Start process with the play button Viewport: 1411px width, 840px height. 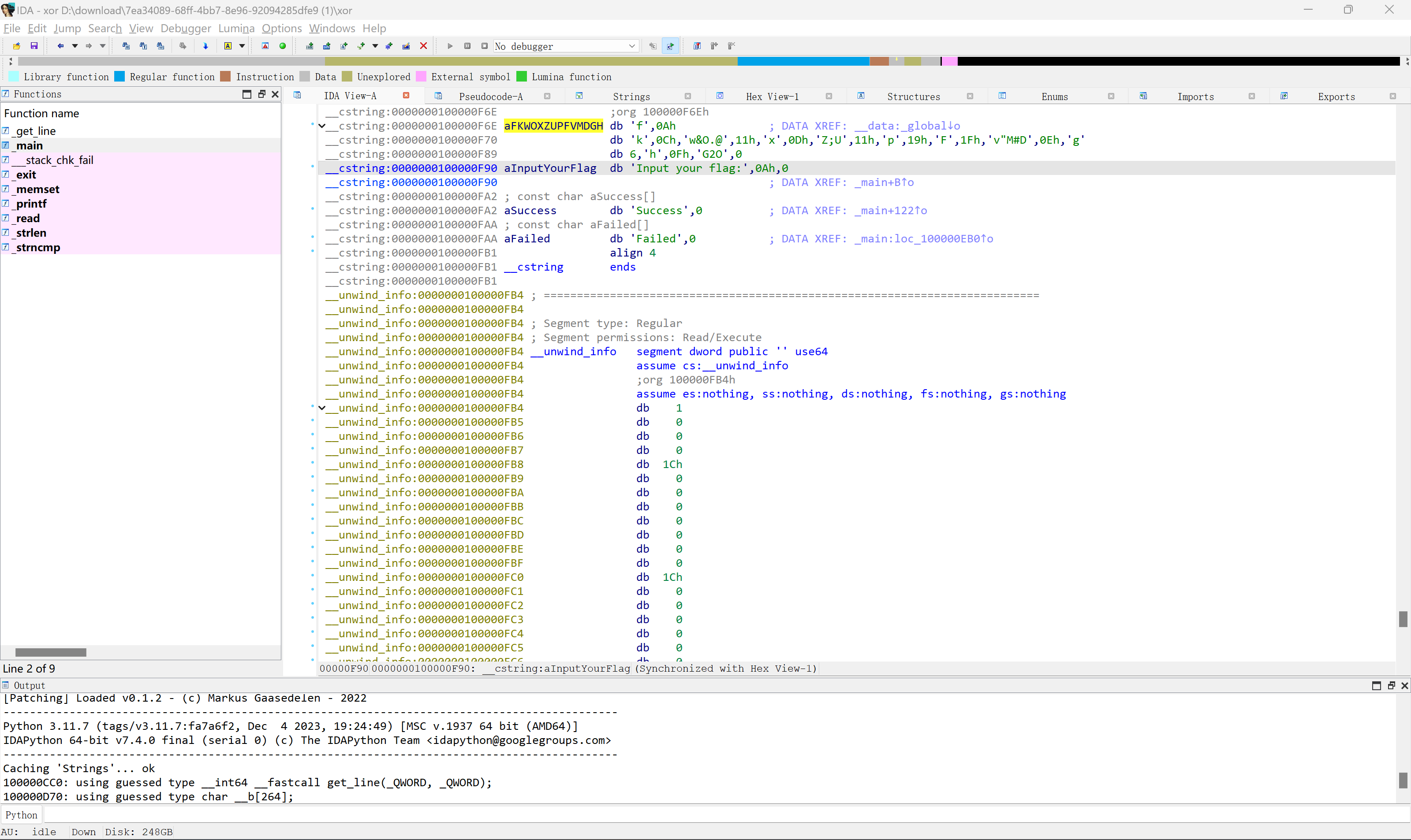pyautogui.click(x=450, y=46)
